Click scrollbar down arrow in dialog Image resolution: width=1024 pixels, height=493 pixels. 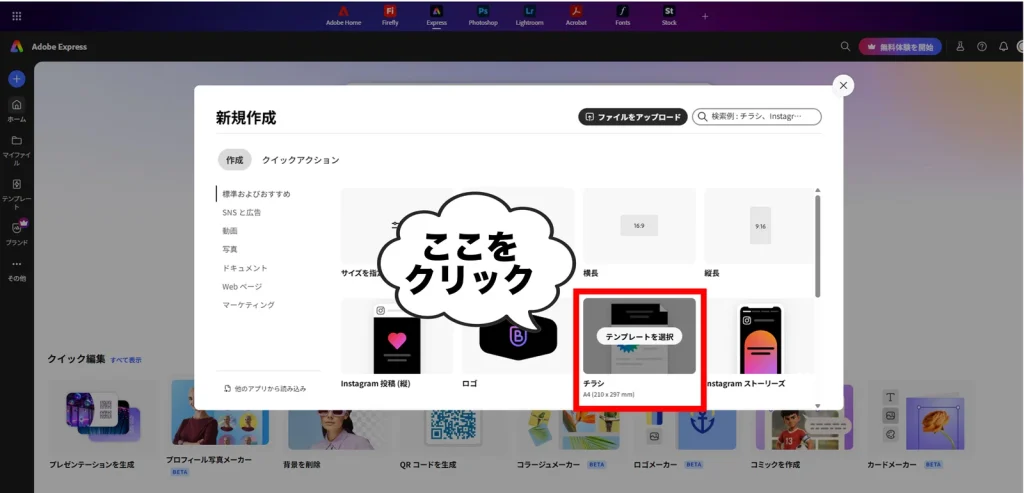click(x=818, y=406)
